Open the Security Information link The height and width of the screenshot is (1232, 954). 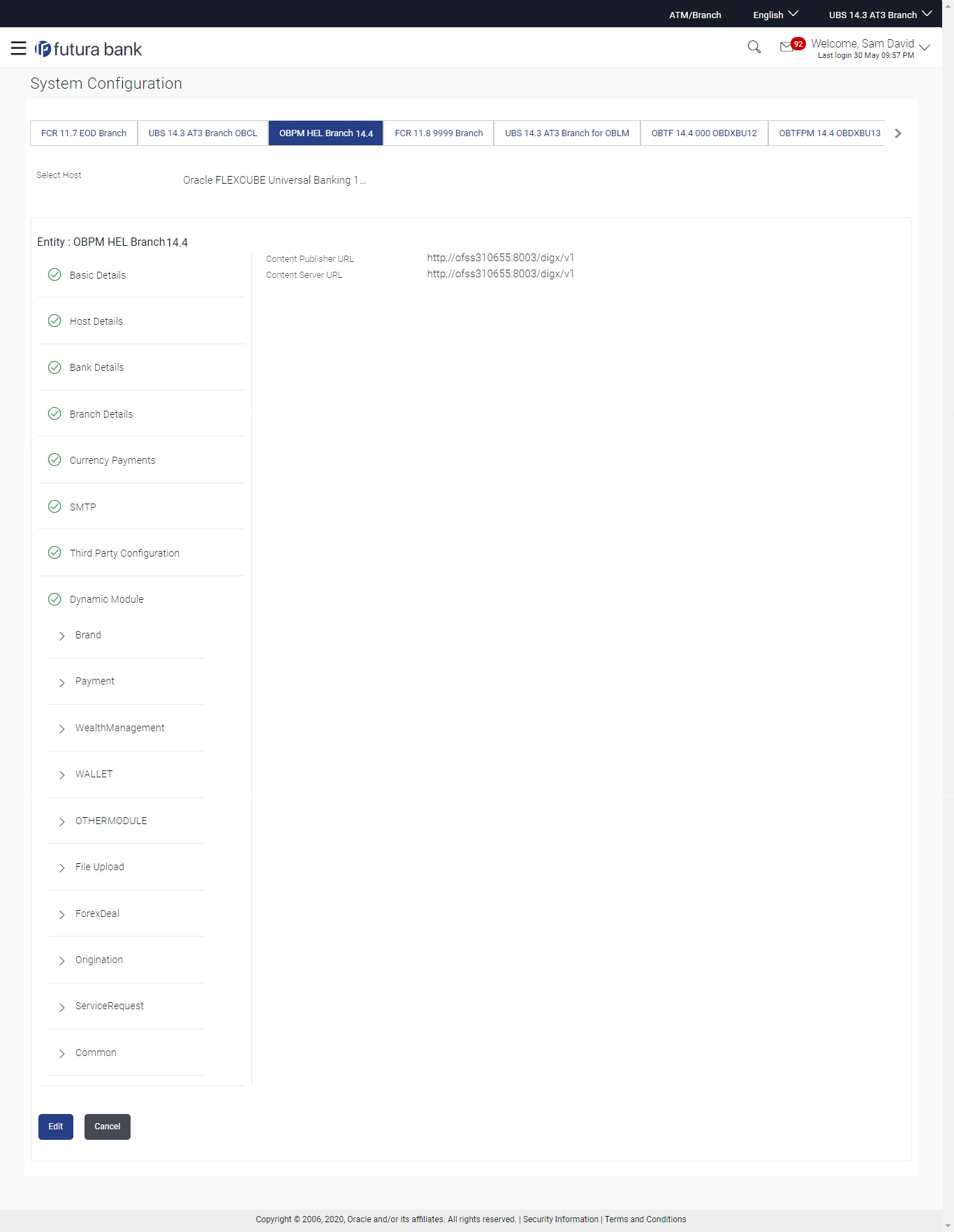561,1219
